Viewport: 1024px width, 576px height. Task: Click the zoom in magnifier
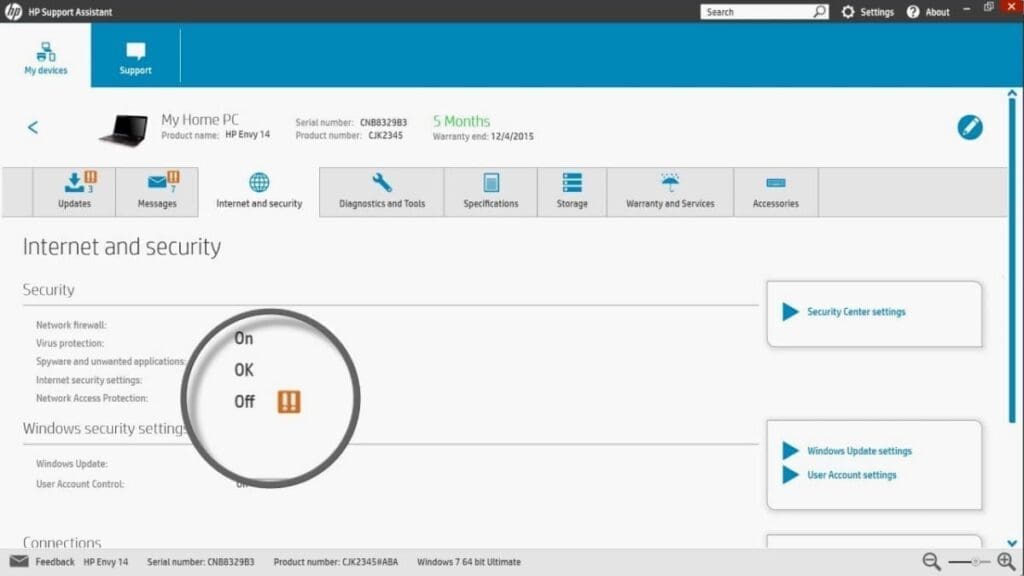(1006, 561)
